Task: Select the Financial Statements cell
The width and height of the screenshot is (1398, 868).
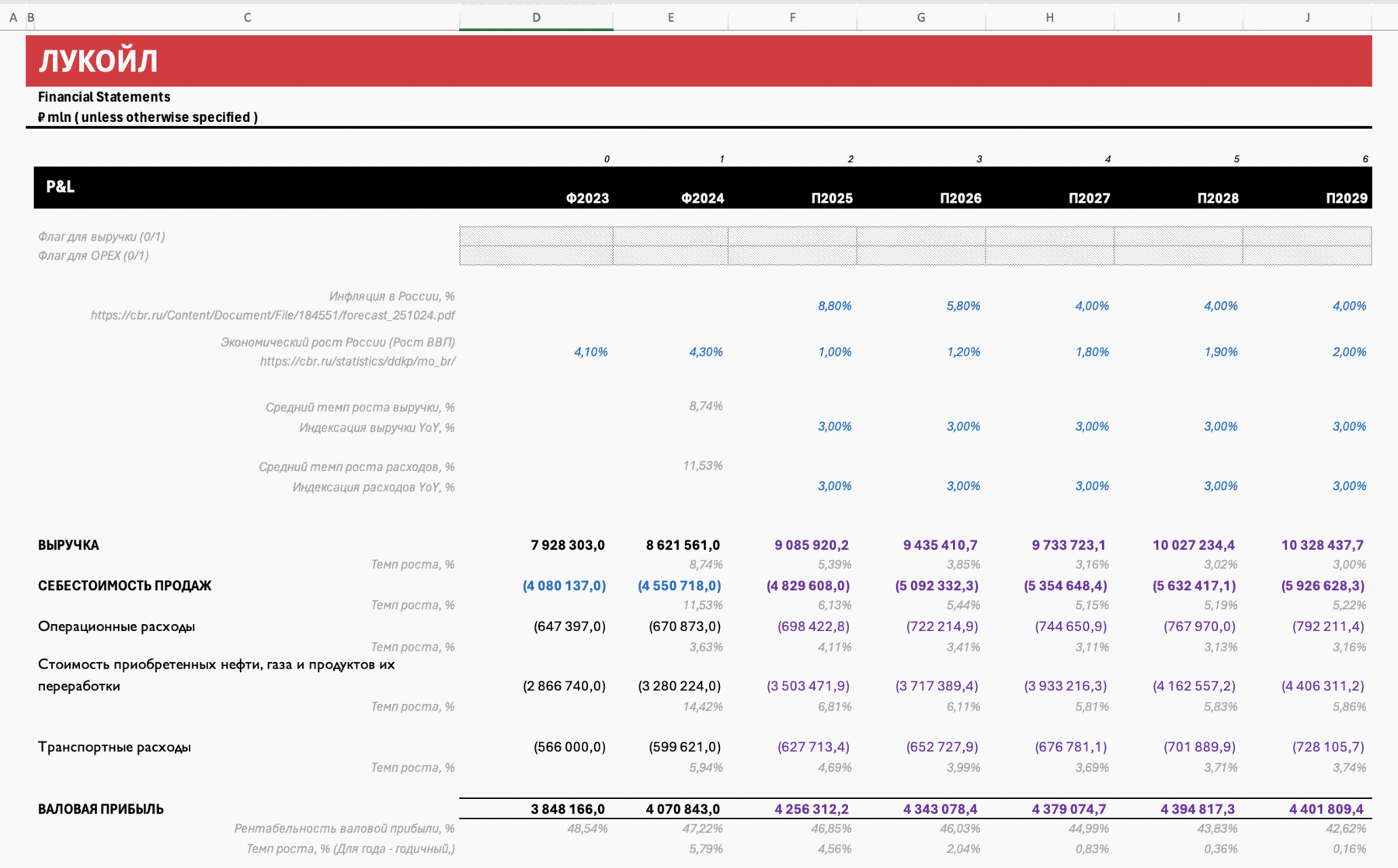Action: (x=104, y=96)
